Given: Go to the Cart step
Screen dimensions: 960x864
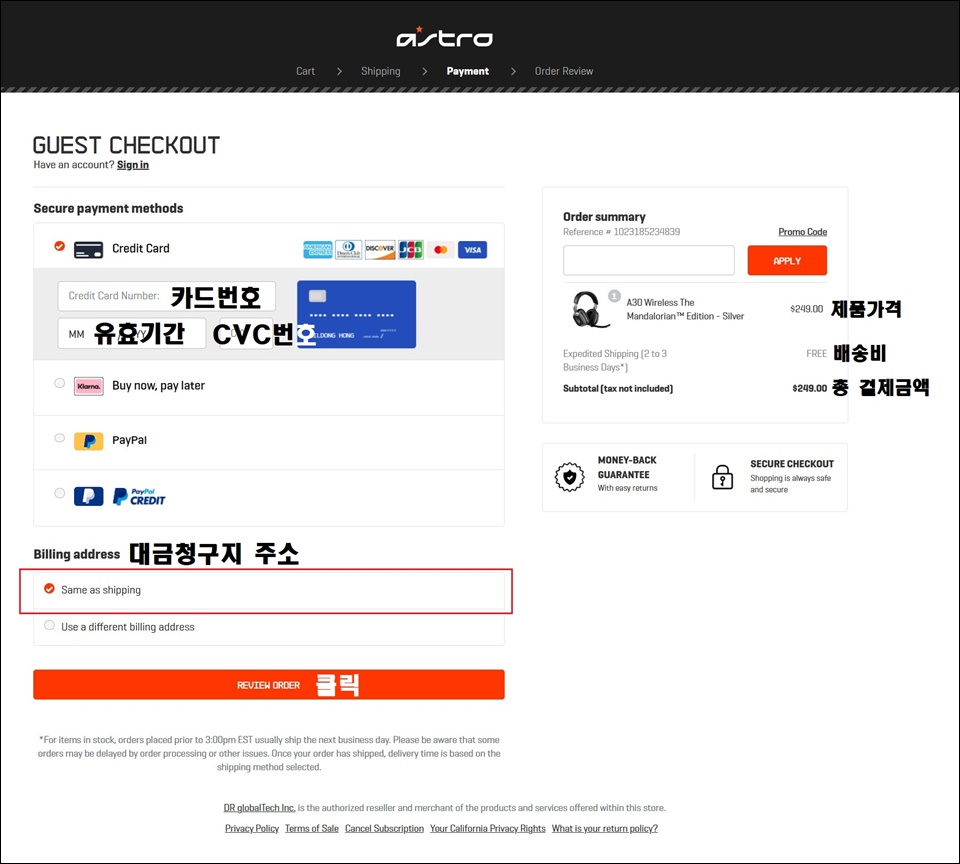Looking at the screenshot, I should pyautogui.click(x=306, y=71).
